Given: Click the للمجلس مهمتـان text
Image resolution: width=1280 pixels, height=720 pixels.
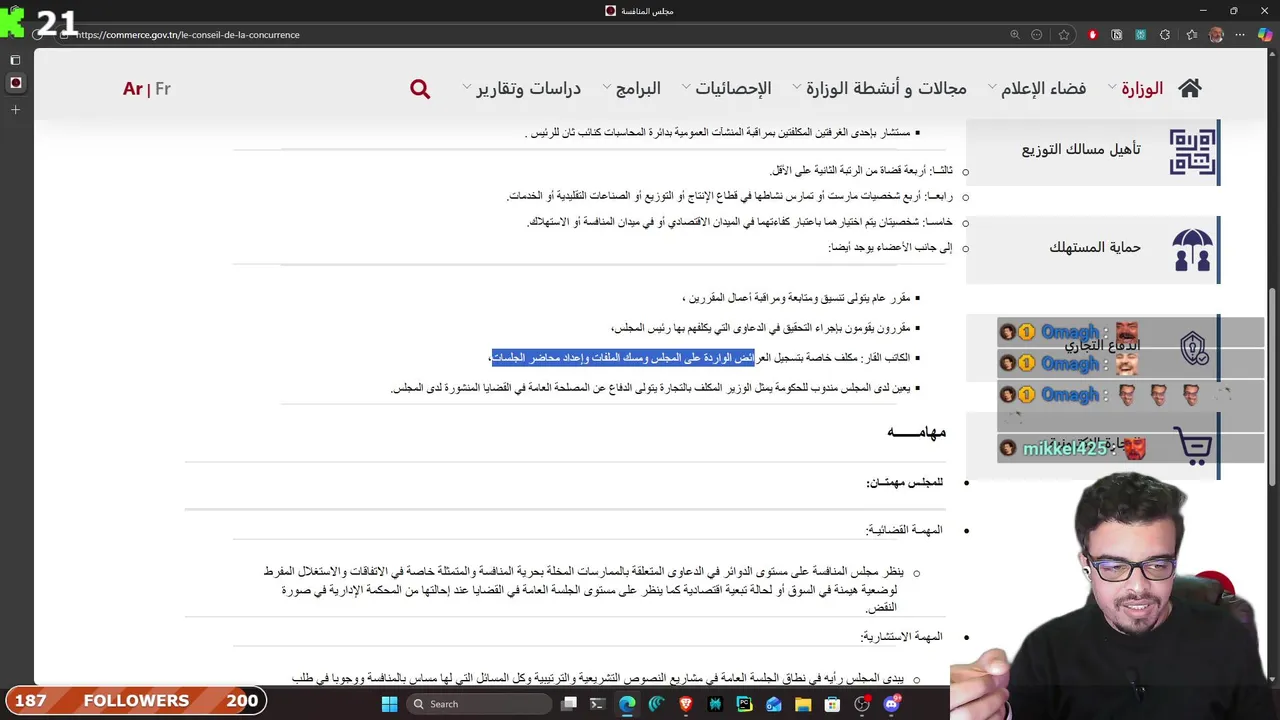Looking at the screenshot, I should point(904,483).
